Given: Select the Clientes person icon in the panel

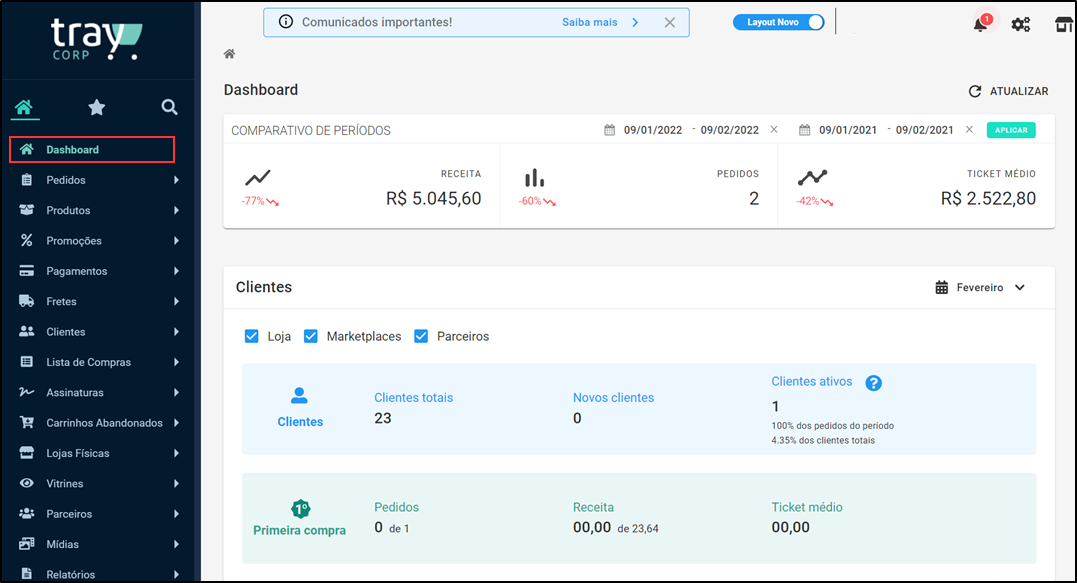Looking at the screenshot, I should (x=300, y=394).
